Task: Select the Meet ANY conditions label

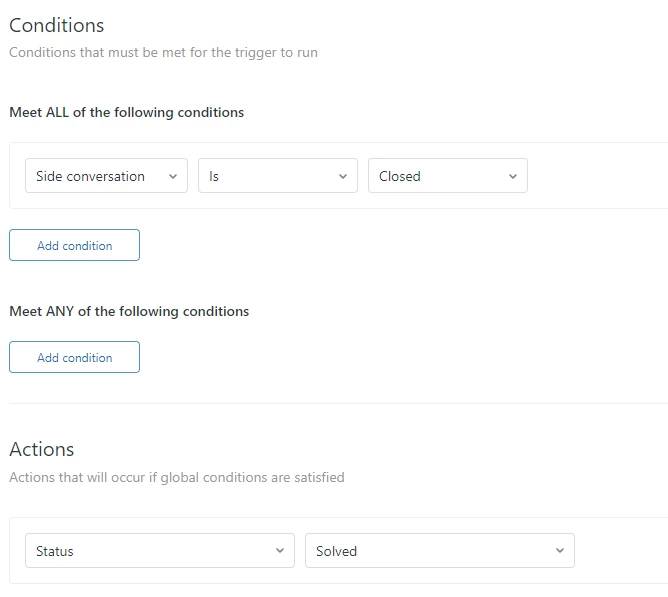Action: click(129, 311)
